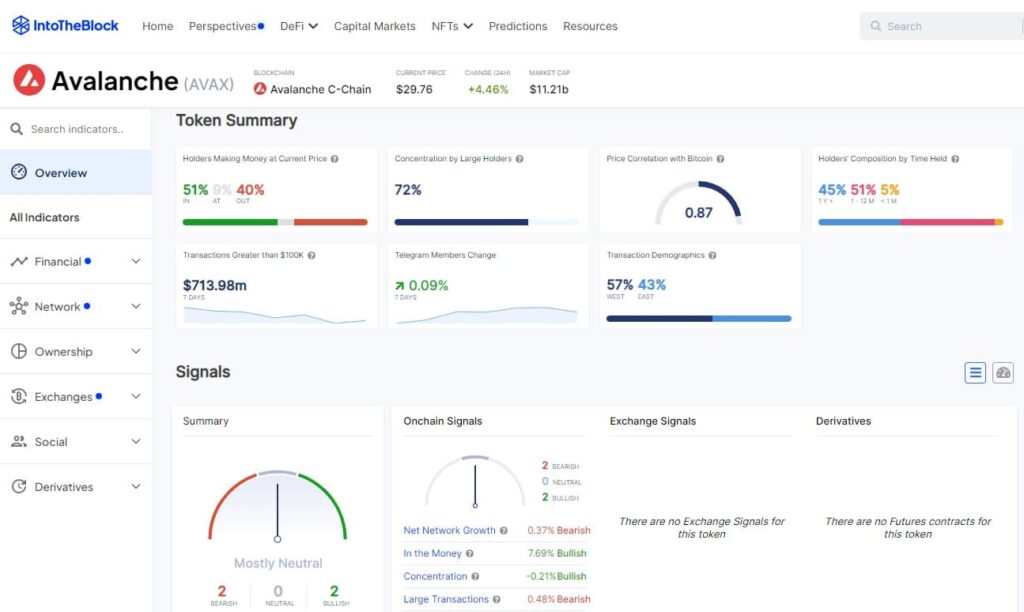The height and width of the screenshot is (612, 1024).
Task: Click the $11.21b market cap value
Action: [x=549, y=89]
